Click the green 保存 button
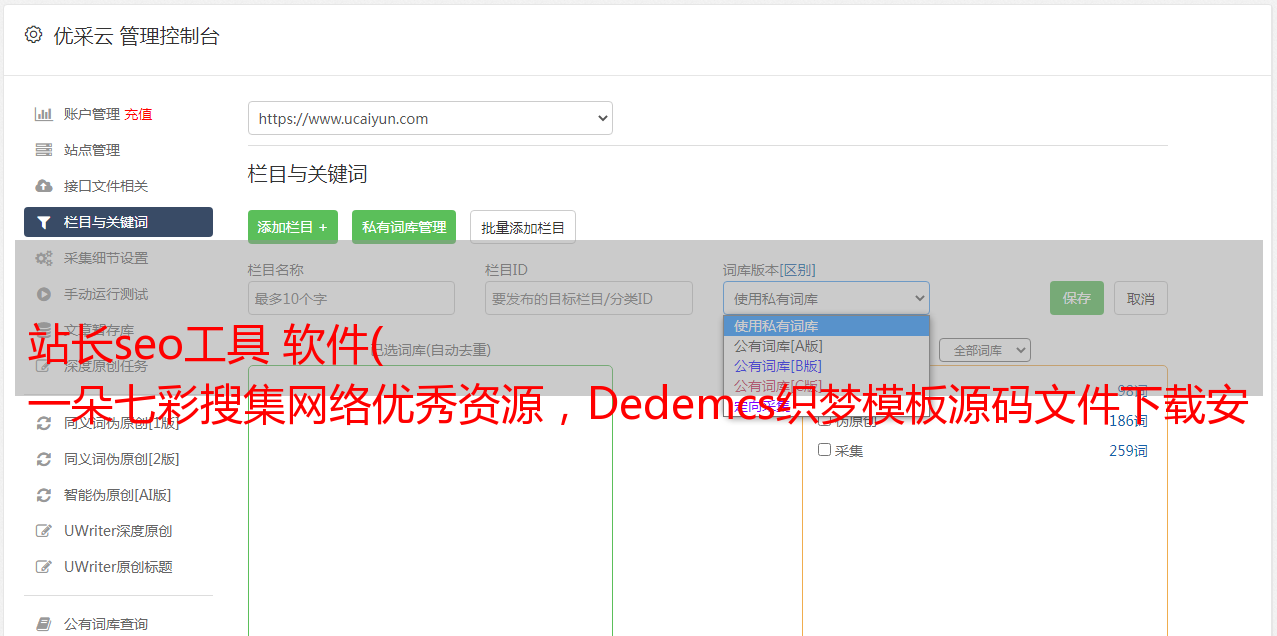1277x636 pixels. (1077, 298)
